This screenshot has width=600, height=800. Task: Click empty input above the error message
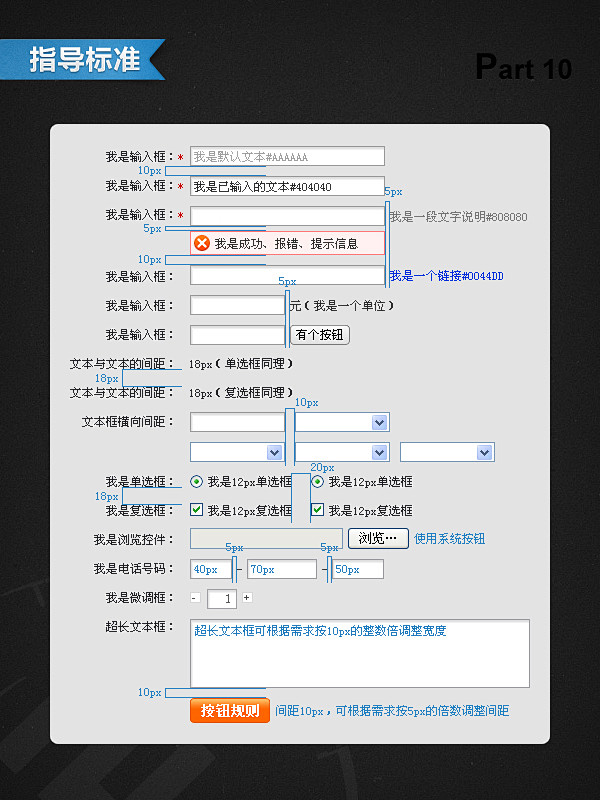click(x=287, y=216)
